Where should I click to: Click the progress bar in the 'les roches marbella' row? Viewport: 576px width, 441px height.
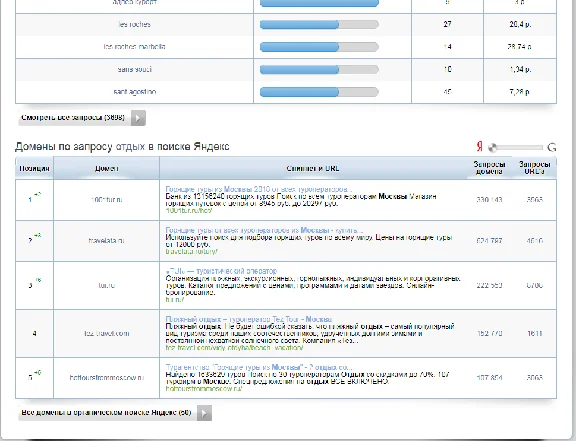point(319,47)
